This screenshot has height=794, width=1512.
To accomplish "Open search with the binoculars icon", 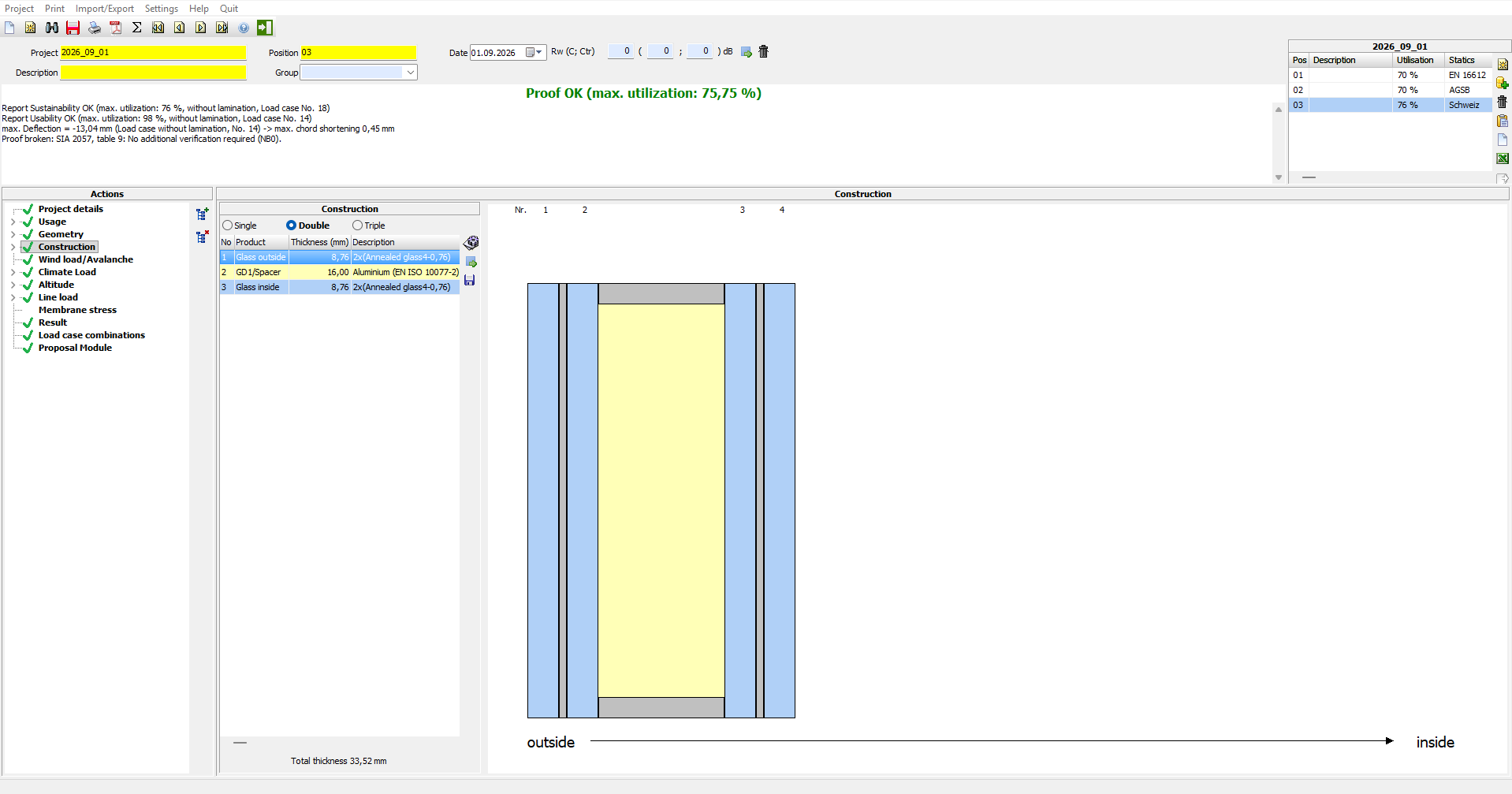I will 52,28.
